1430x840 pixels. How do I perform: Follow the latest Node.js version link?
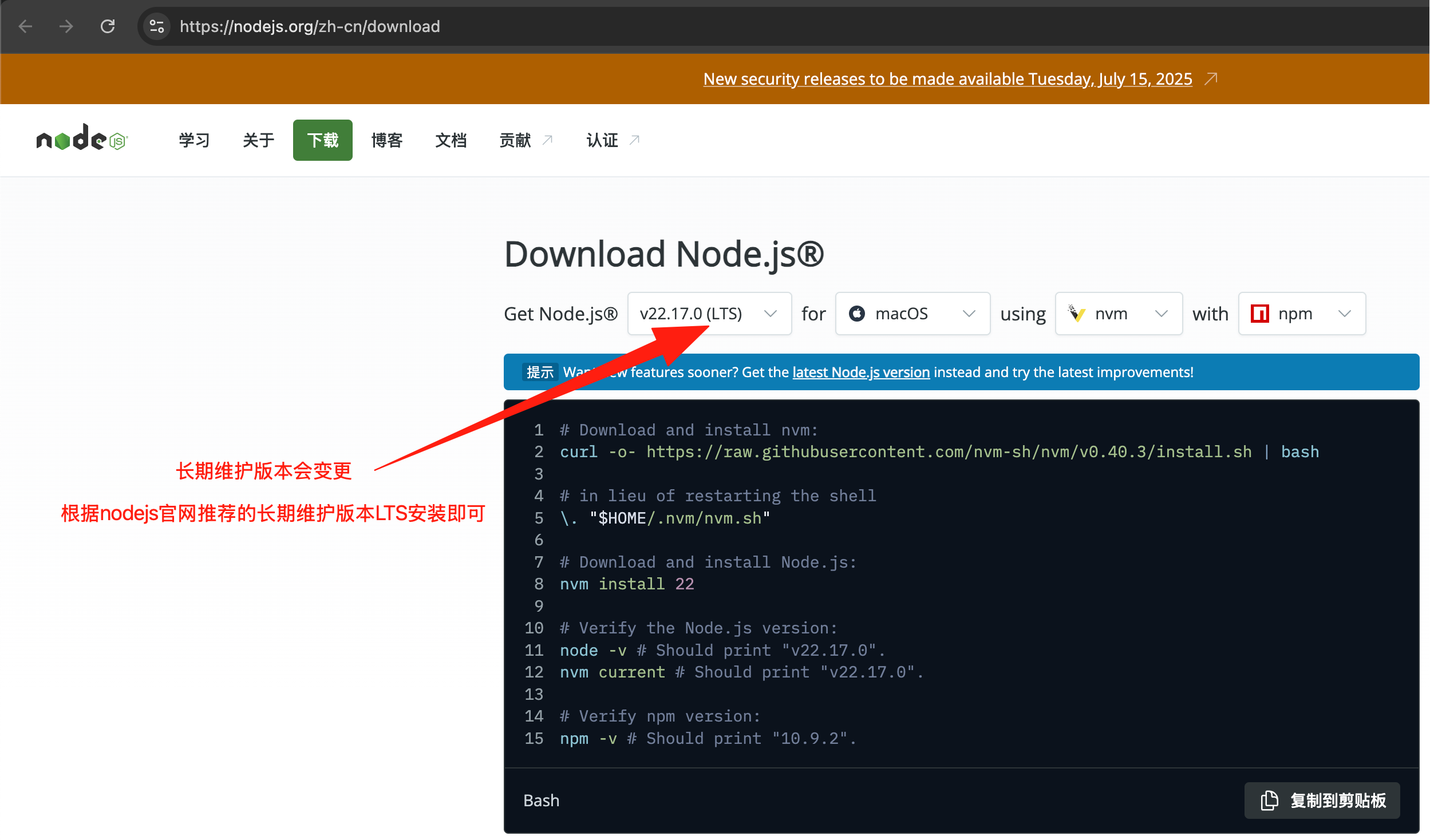click(x=860, y=372)
